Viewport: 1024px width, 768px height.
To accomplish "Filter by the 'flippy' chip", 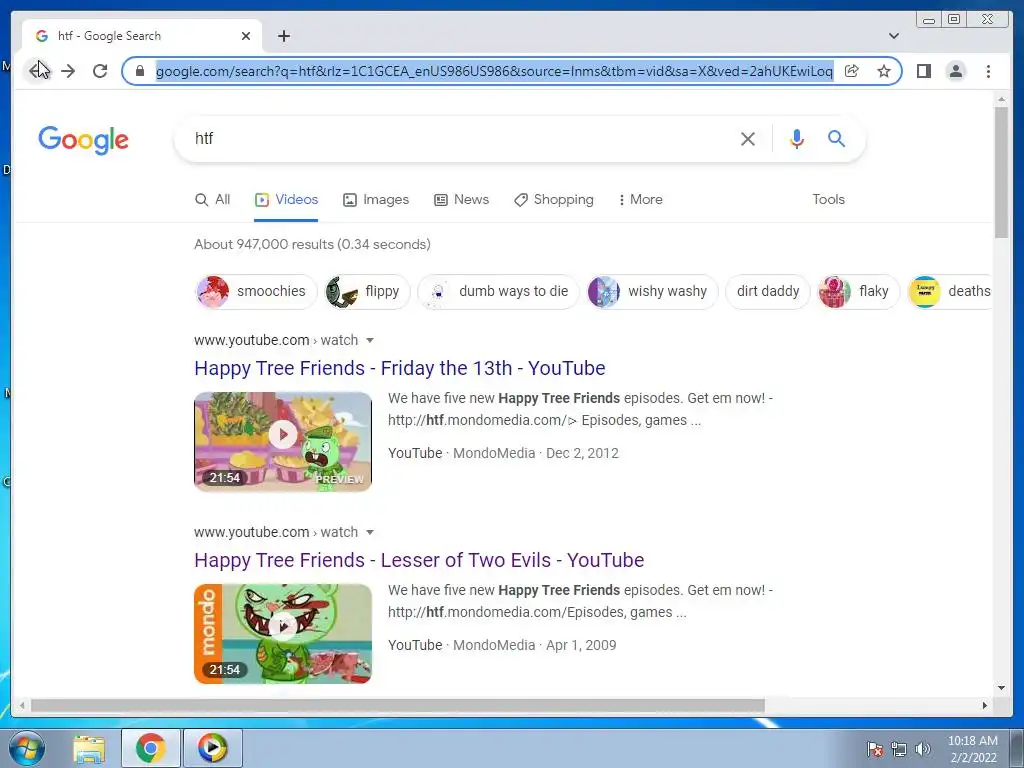I will (x=367, y=291).
